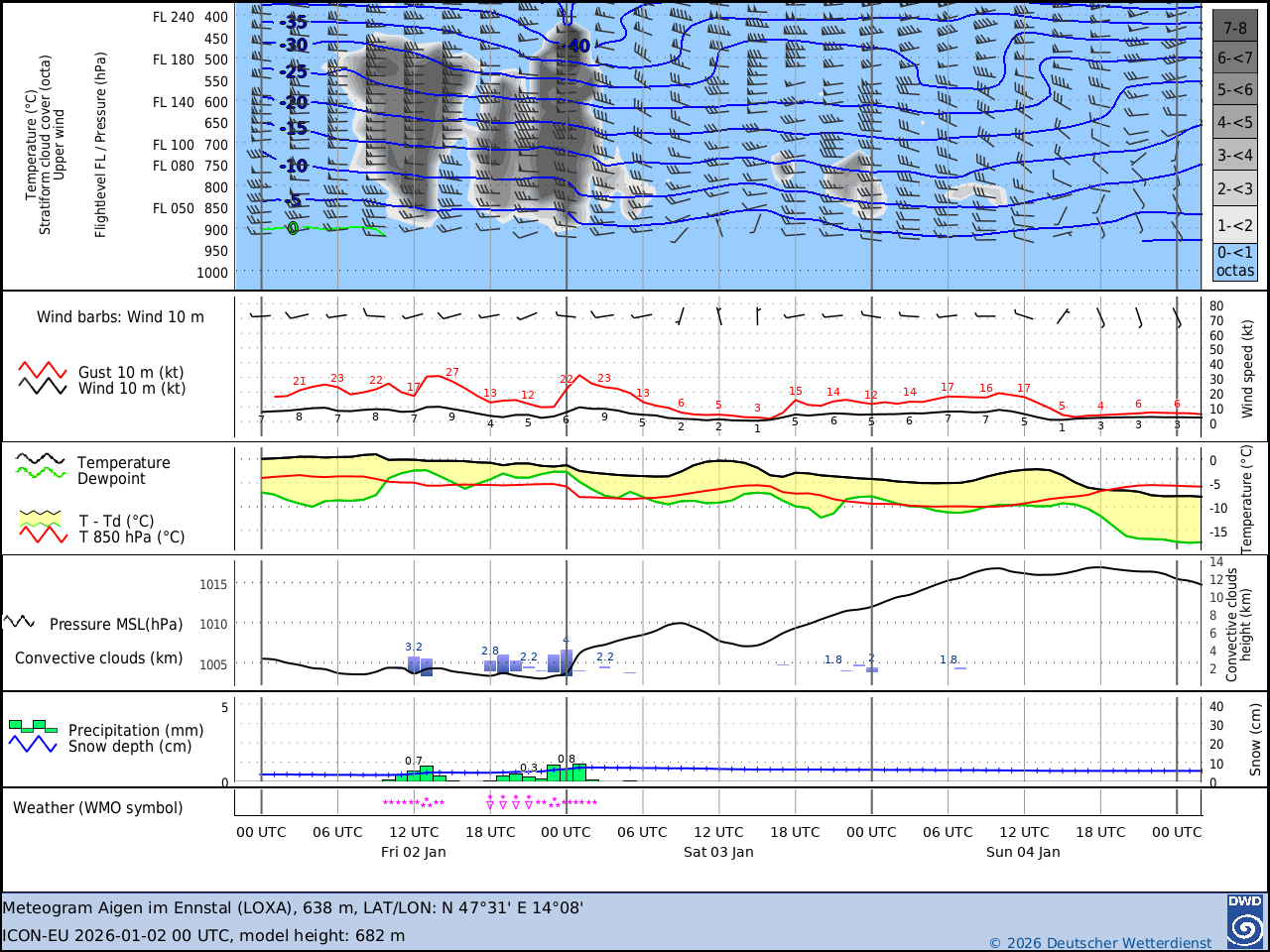Click the convective cloud height value '3.2'
This screenshot has height=952, width=1270.
coord(414,648)
